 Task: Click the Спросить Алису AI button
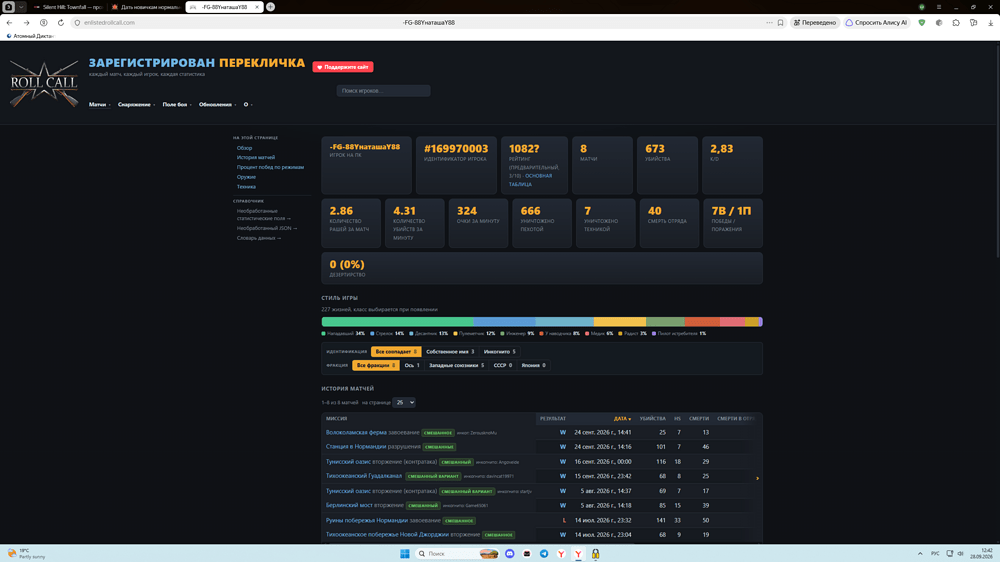coord(876,22)
